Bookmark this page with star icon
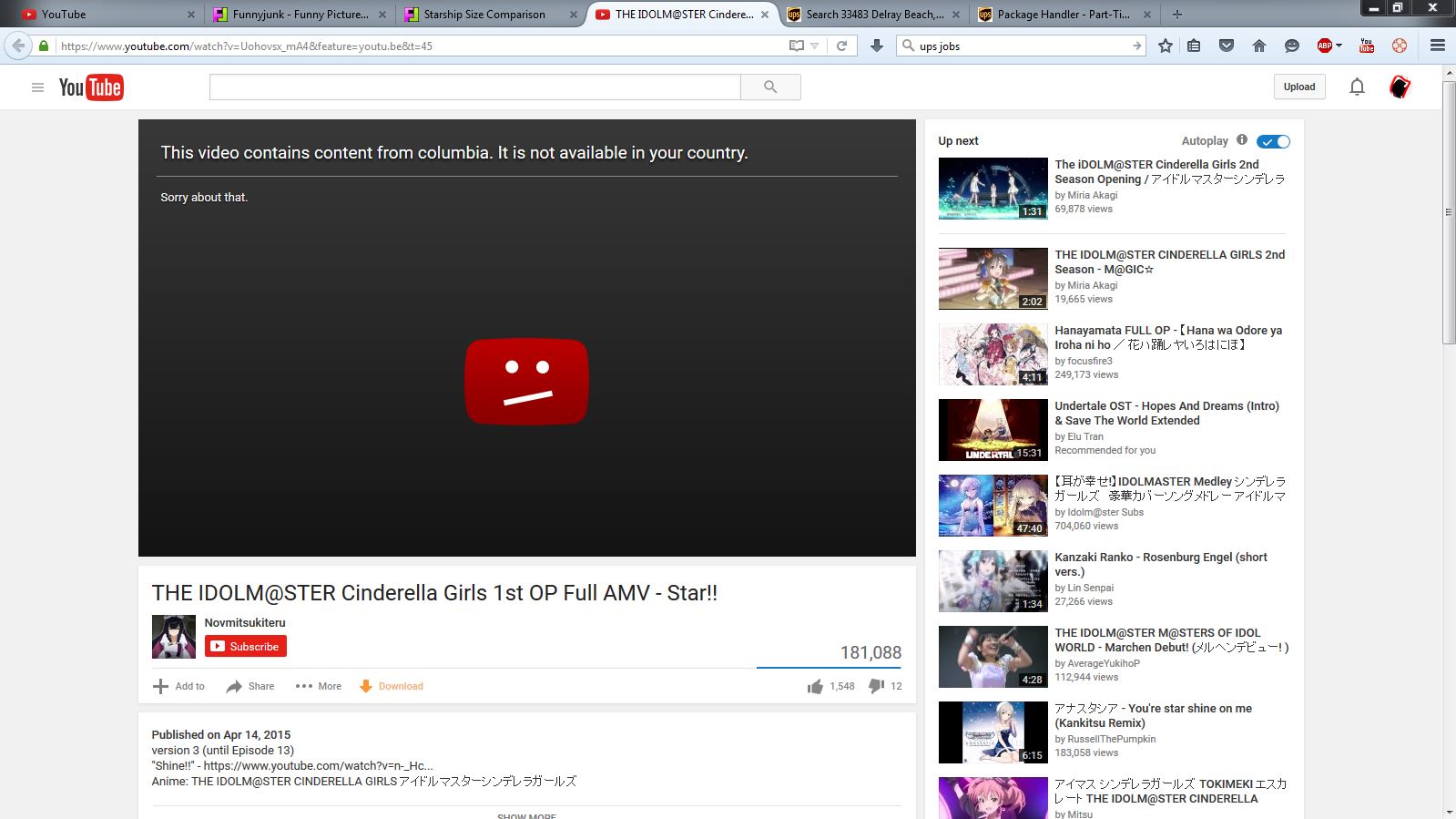 pyautogui.click(x=1166, y=46)
